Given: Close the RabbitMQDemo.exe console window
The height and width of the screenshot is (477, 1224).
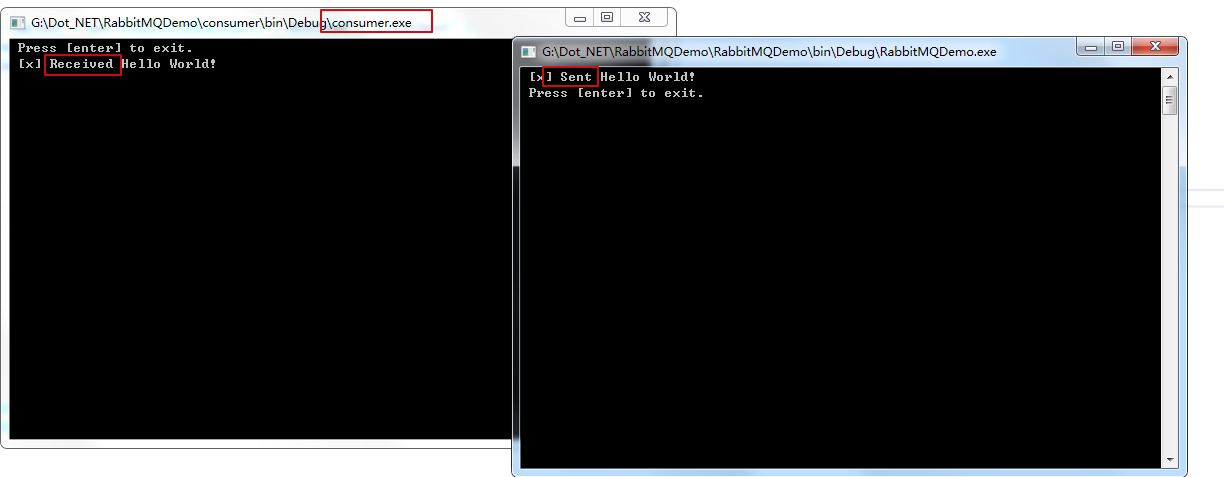Looking at the screenshot, I should (1154, 46).
